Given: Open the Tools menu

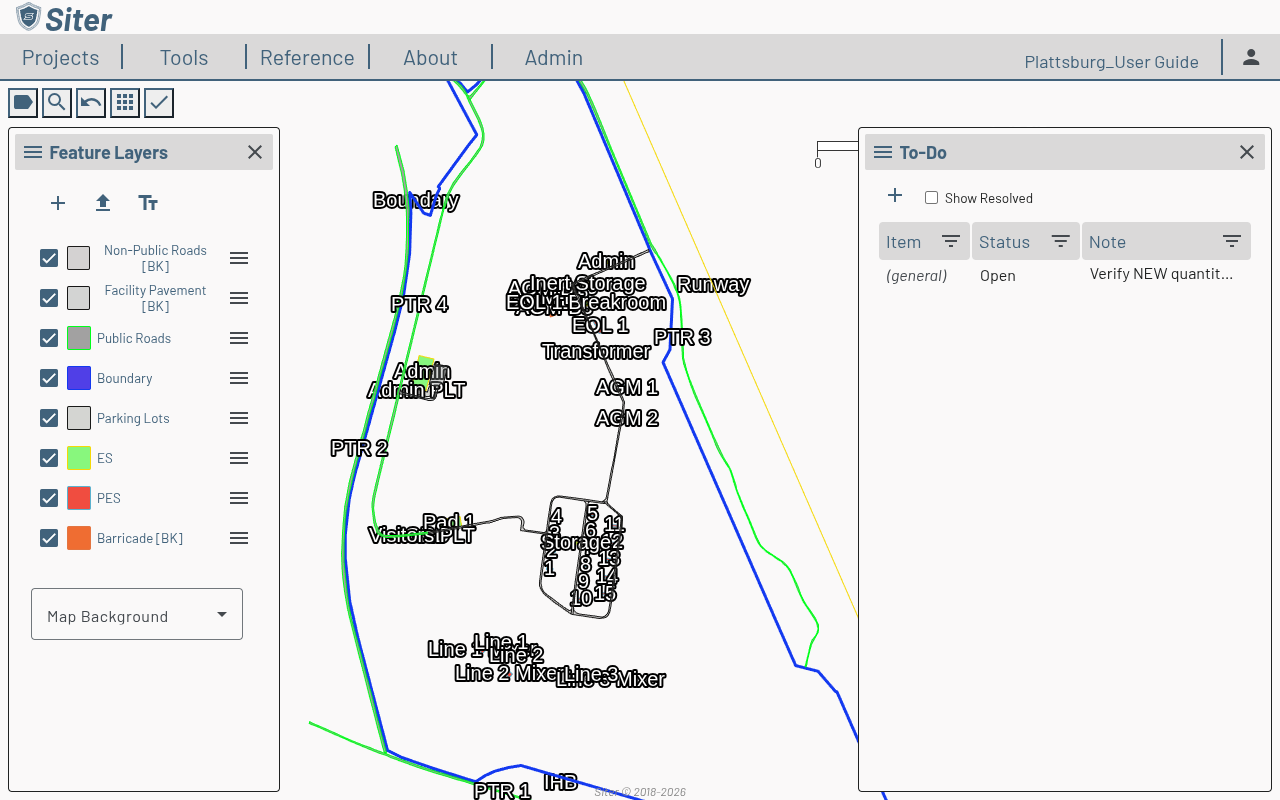Looking at the screenshot, I should tap(184, 57).
